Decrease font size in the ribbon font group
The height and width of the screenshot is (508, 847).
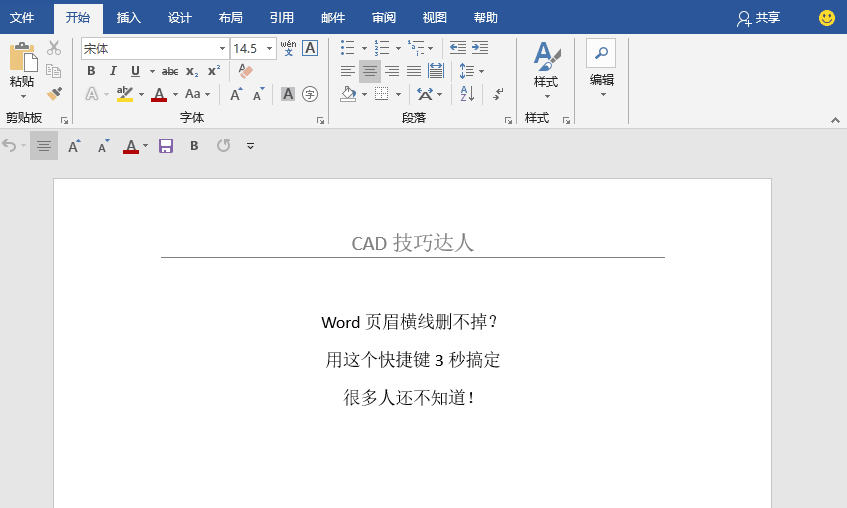[x=259, y=94]
